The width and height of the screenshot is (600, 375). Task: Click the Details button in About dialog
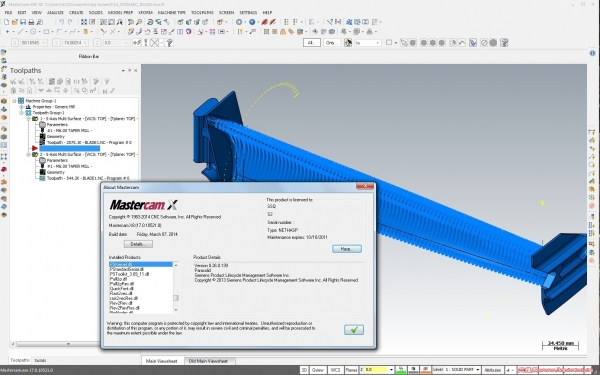(x=138, y=244)
